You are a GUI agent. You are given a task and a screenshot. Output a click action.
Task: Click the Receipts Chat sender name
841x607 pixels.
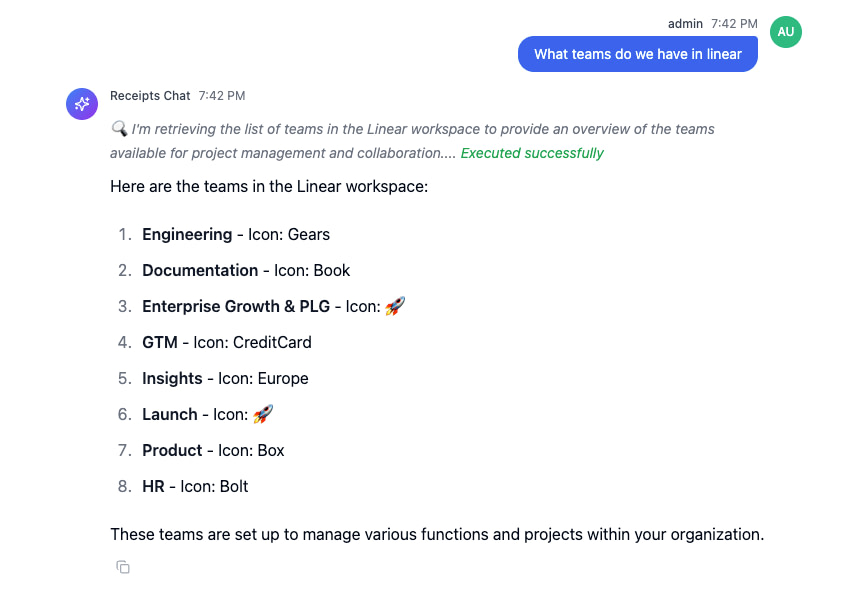click(150, 95)
